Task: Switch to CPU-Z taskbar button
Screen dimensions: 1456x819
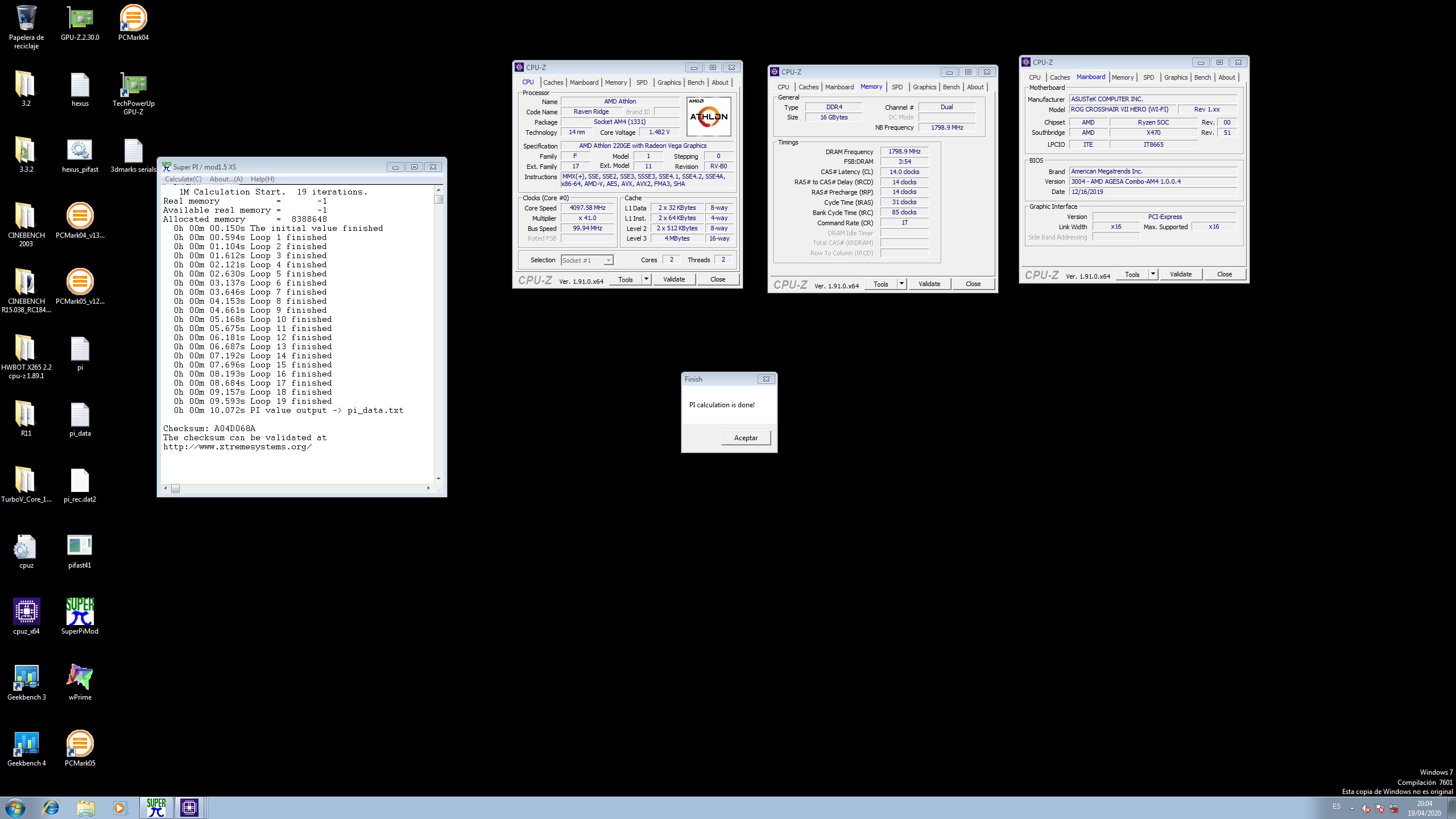Action: tap(189, 808)
